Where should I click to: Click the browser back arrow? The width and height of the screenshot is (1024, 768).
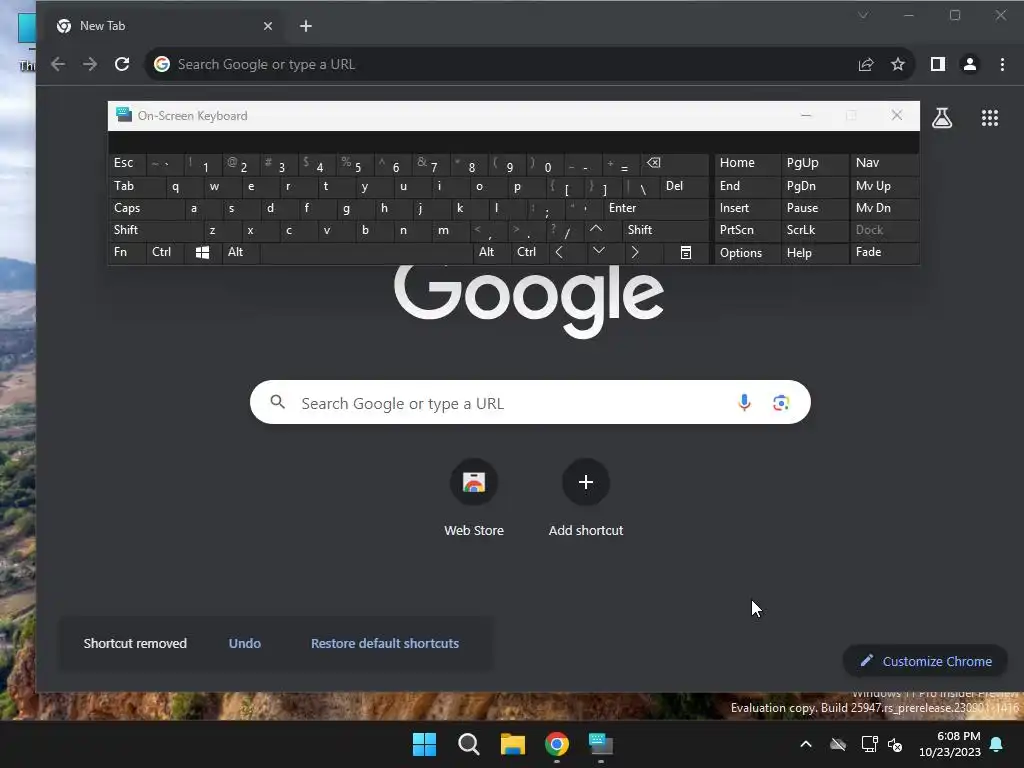pyautogui.click(x=58, y=64)
